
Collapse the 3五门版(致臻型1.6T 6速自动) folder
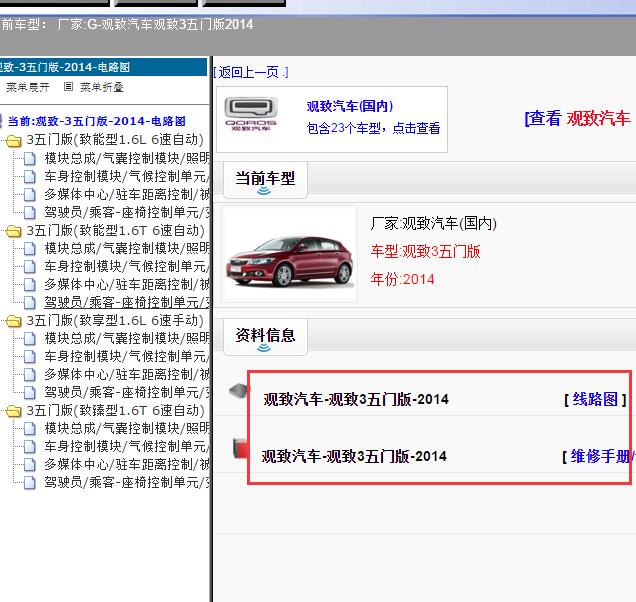click(115, 411)
